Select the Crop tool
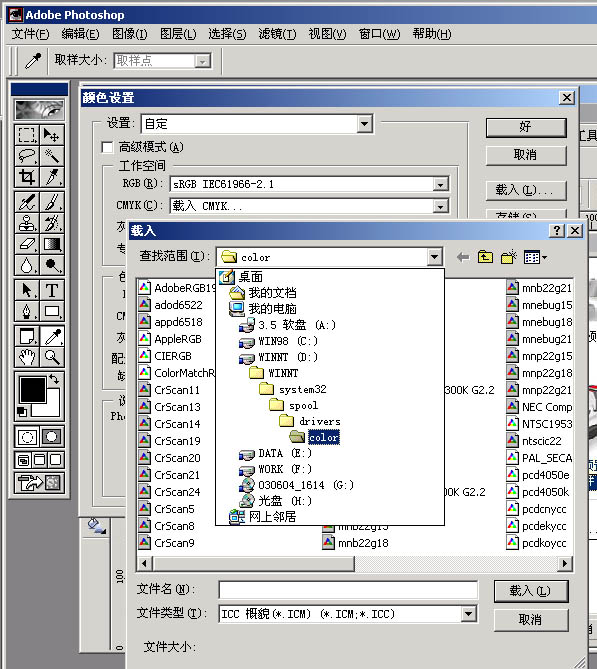This screenshot has width=597, height=669. pyautogui.click(x=27, y=177)
